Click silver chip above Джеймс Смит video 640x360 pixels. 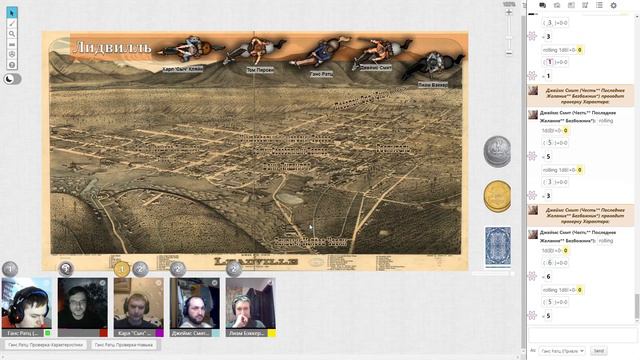[178, 269]
